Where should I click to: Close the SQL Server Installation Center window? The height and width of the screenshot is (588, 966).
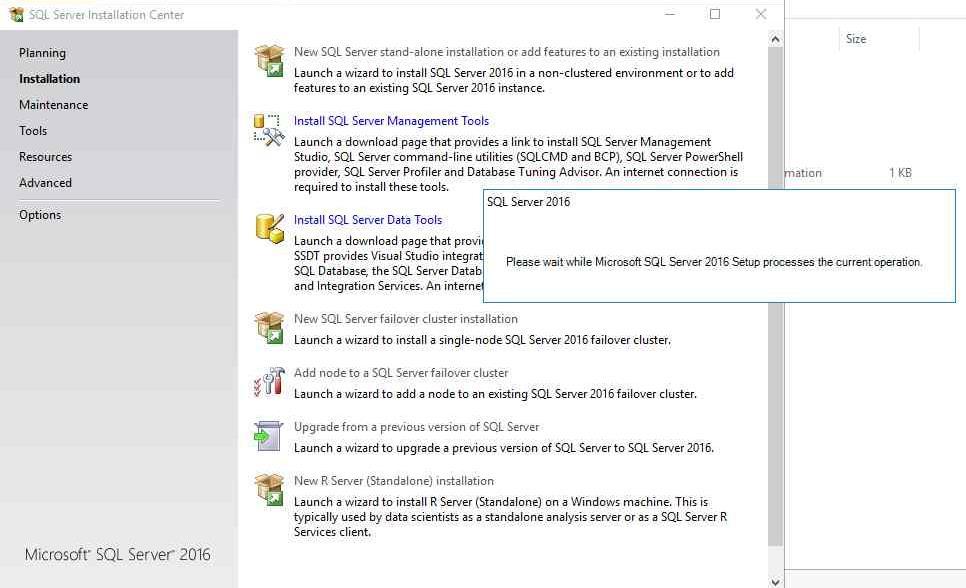tap(761, 14)
